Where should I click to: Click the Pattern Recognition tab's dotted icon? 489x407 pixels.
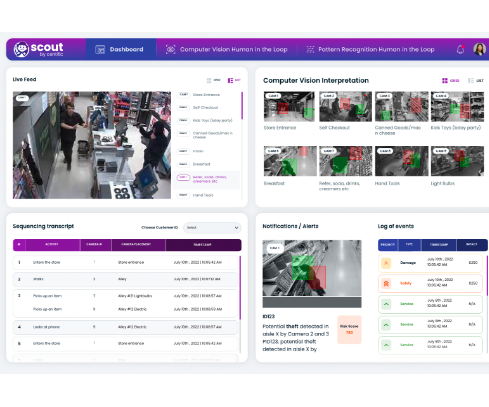point(310,50)
